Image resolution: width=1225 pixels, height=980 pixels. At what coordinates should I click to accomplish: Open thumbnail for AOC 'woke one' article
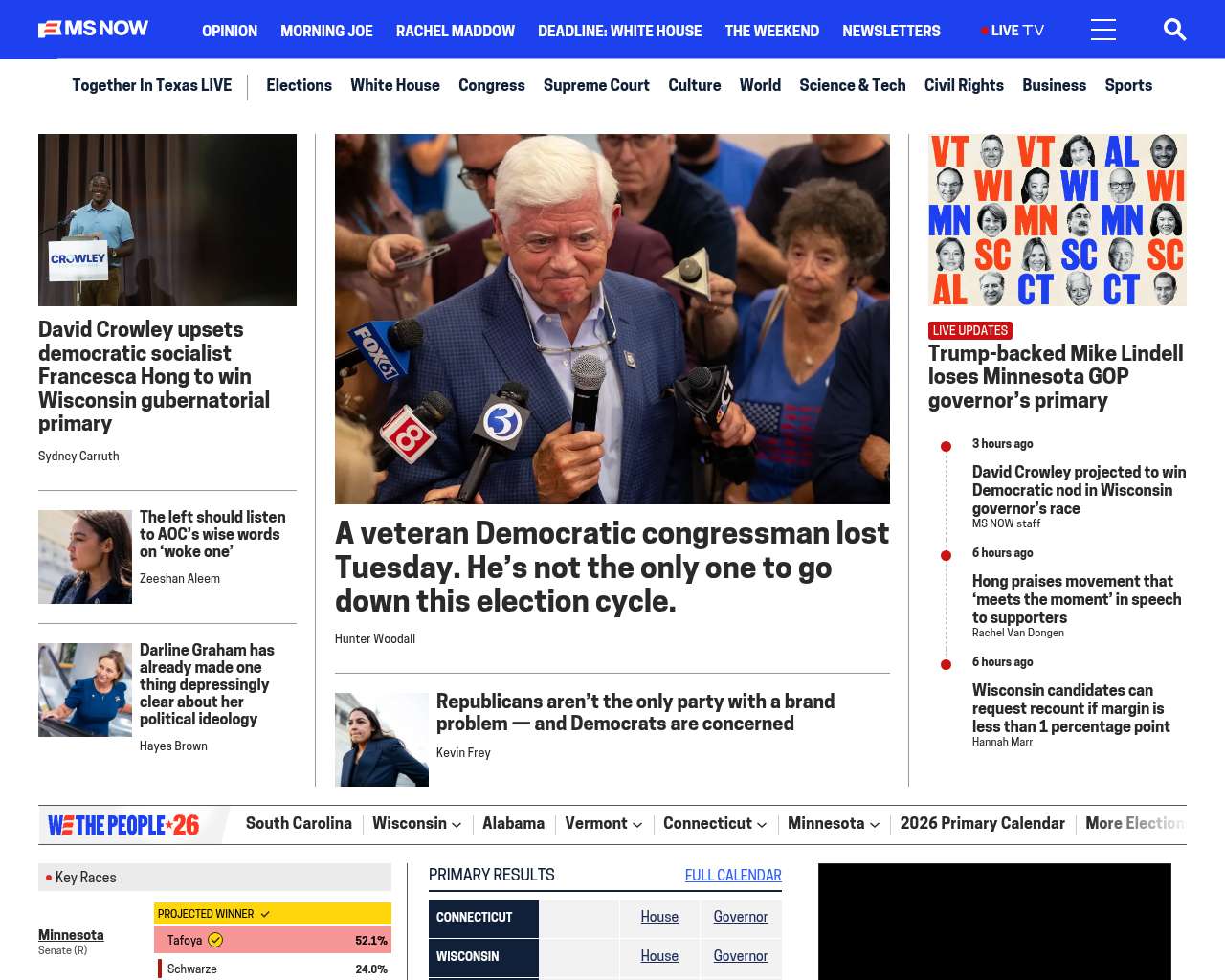pos(85,557)
